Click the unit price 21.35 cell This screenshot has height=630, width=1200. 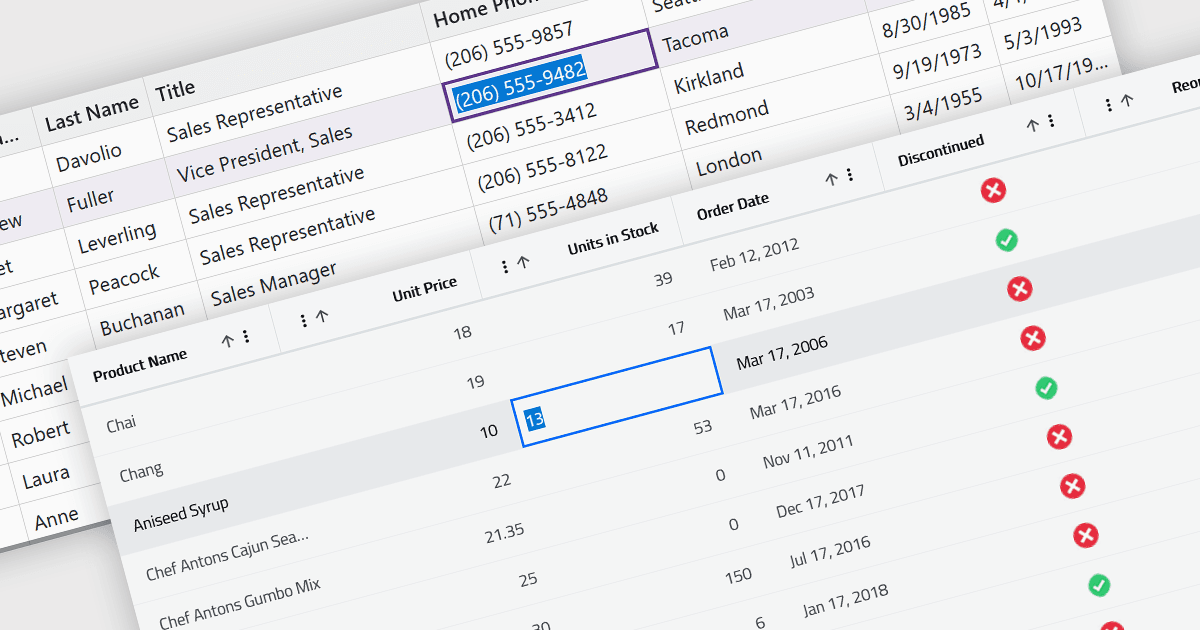(x=504, y=533)
